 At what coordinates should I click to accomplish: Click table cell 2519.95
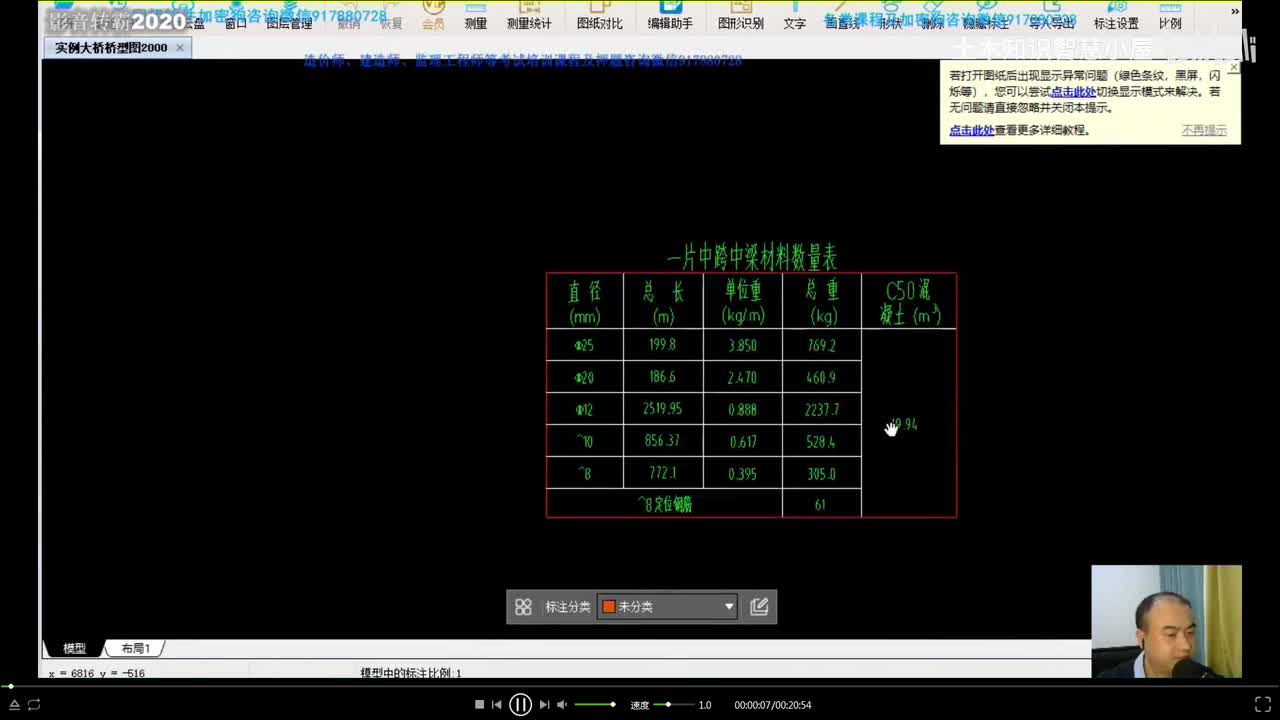[x=662, y=409]
